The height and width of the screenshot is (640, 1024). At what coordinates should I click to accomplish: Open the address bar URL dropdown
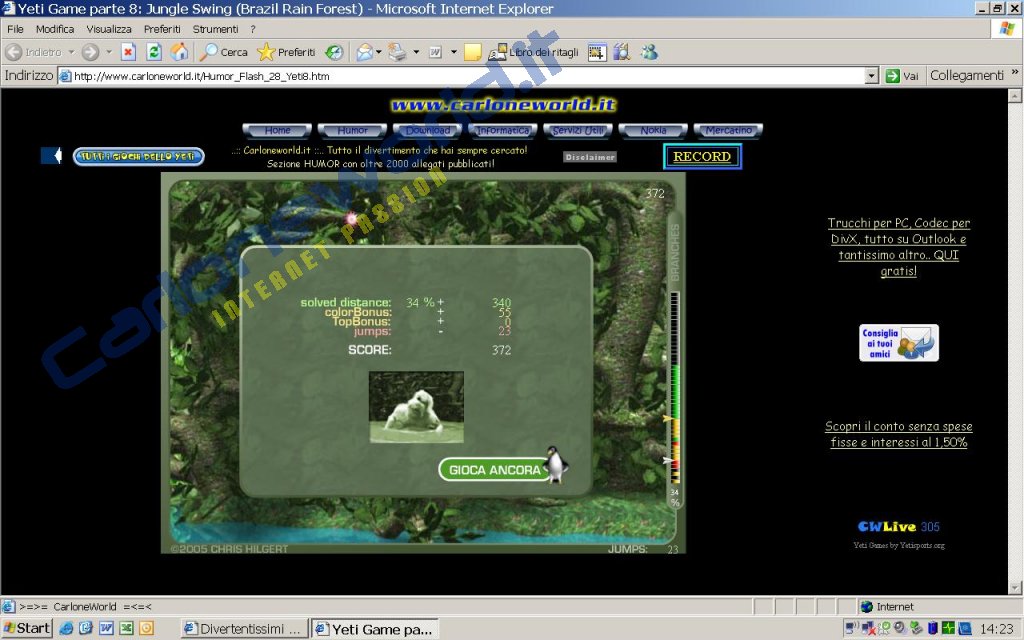click(x=872, y=76)
